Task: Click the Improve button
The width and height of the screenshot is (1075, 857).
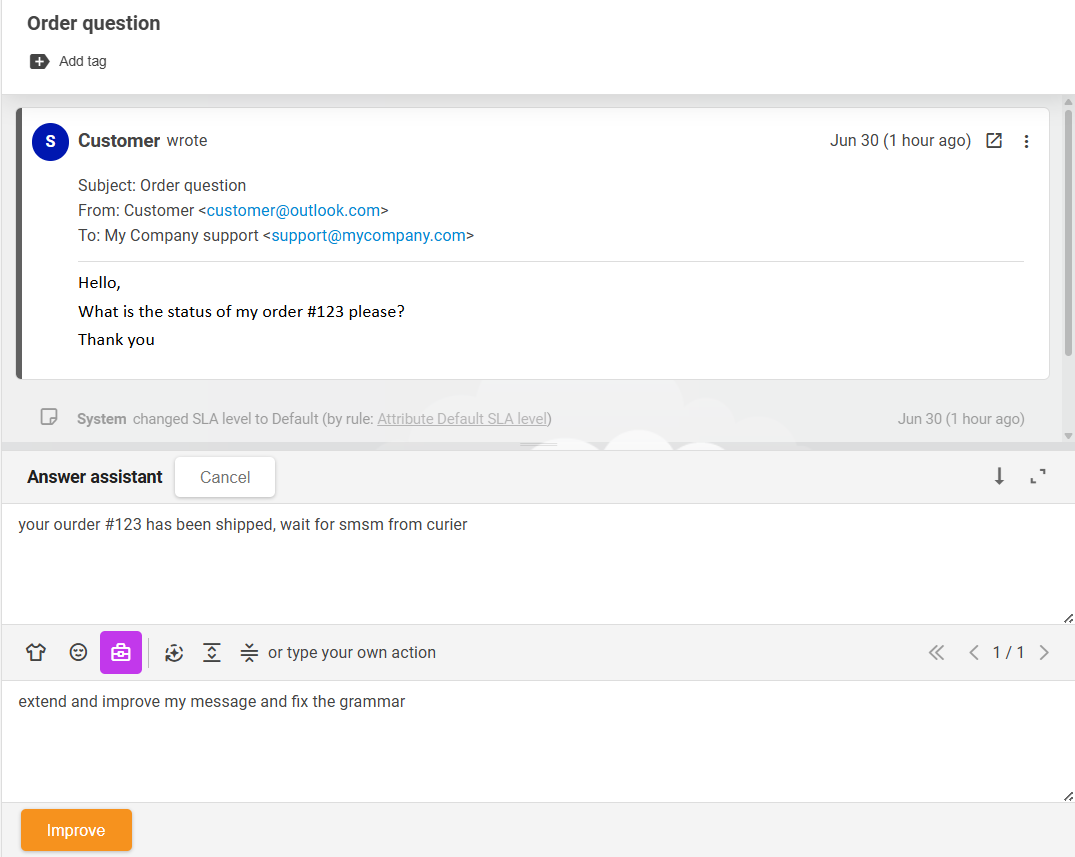Action: tap(76, 830)
